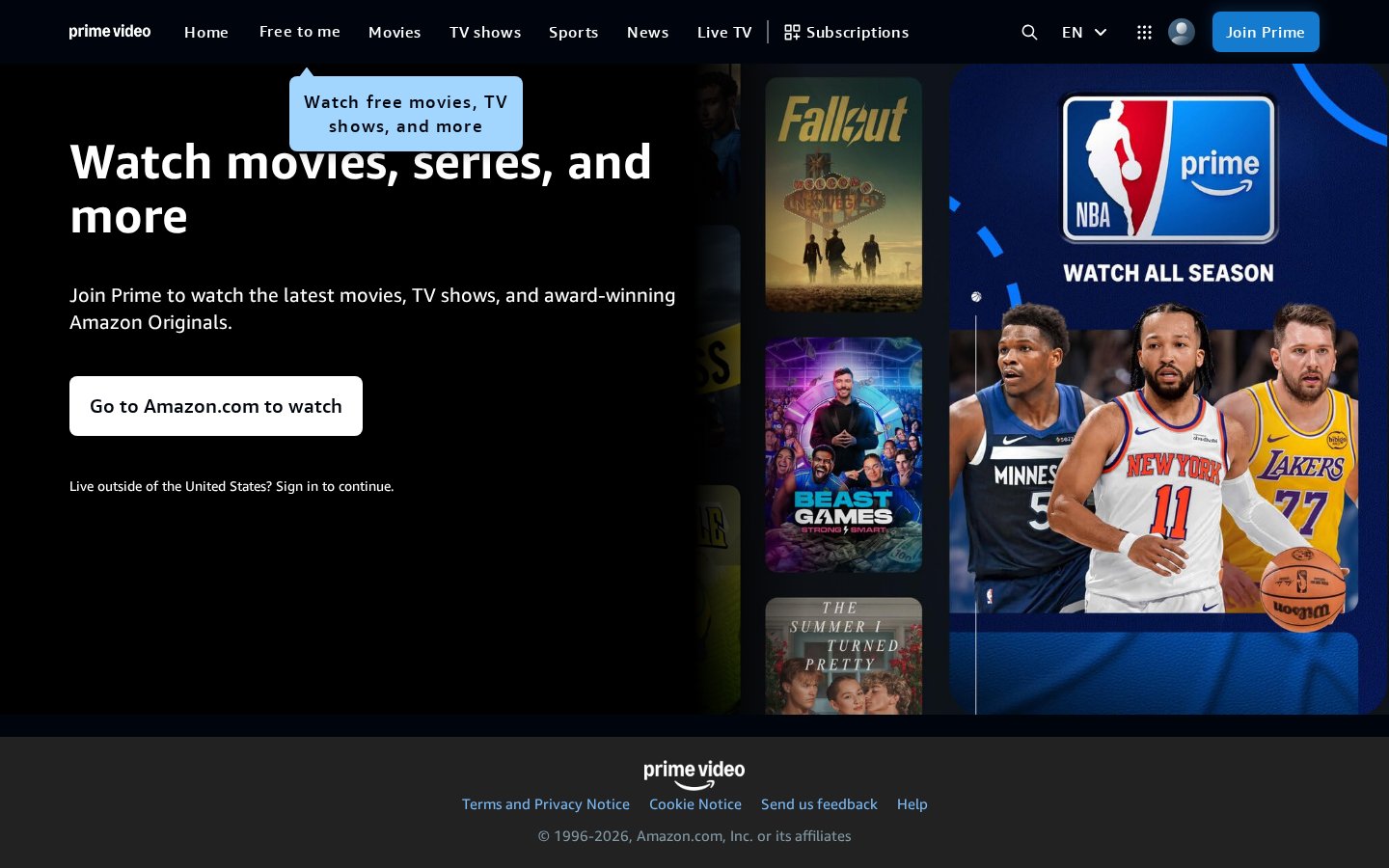Open the Help link in footer
The height and width of the screenshot is (868, 1389).
pyautogui.click(x=912, y=804)
